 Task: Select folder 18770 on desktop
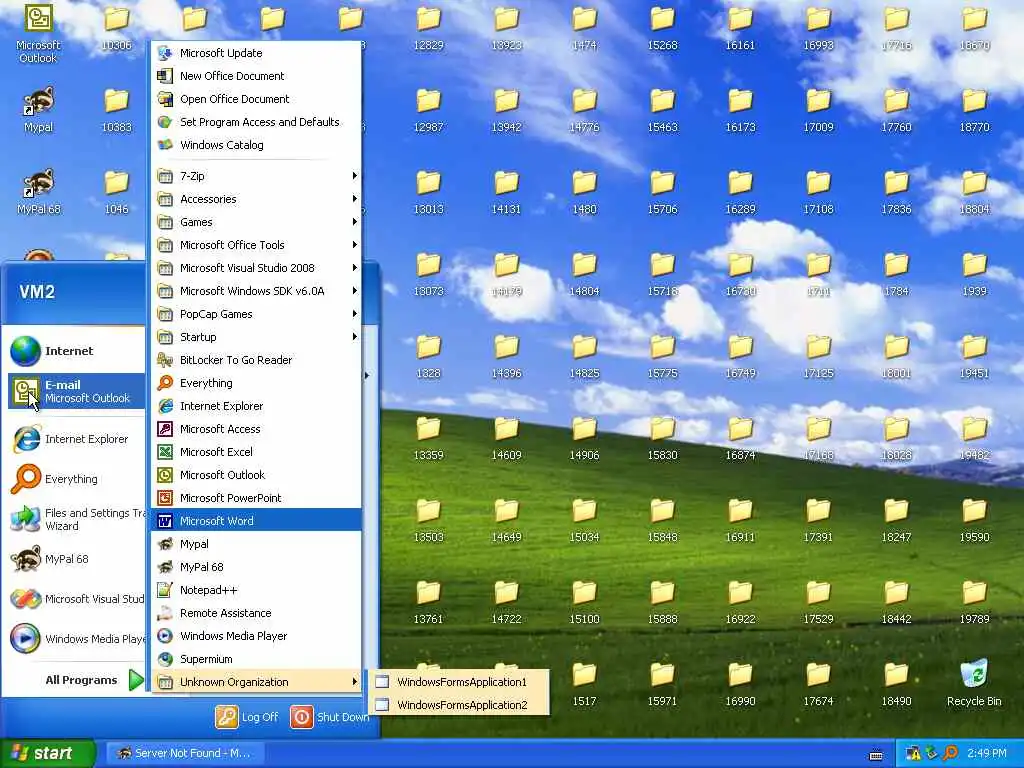(974, 110)
